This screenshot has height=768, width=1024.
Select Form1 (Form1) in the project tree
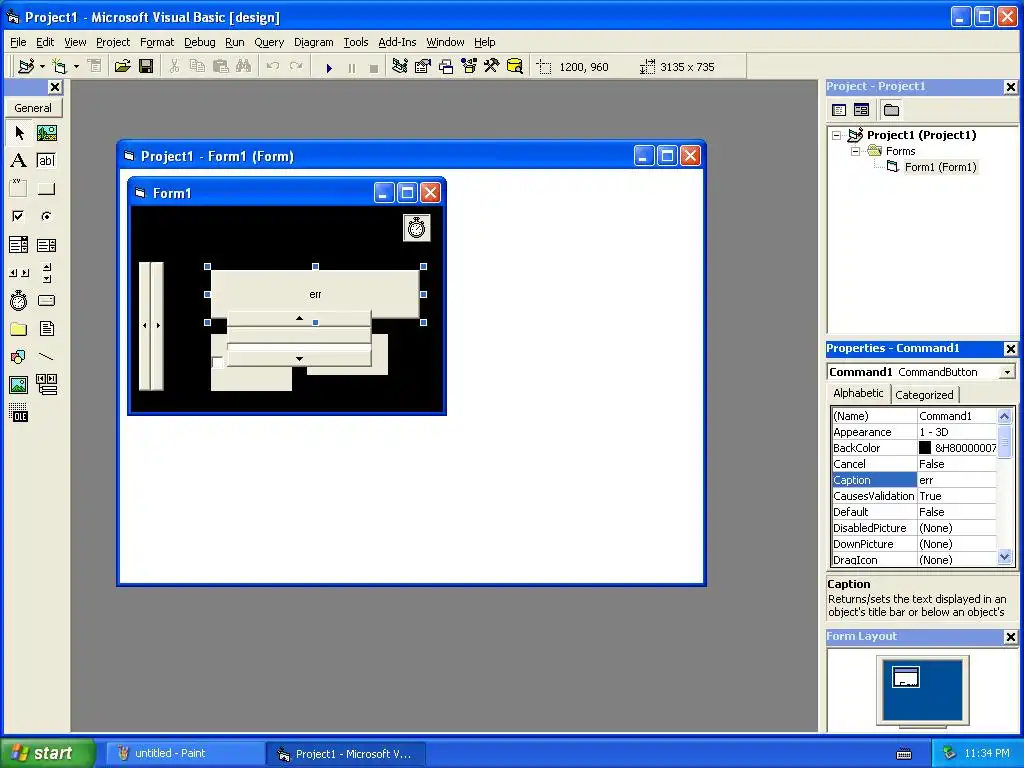point(940,167)
